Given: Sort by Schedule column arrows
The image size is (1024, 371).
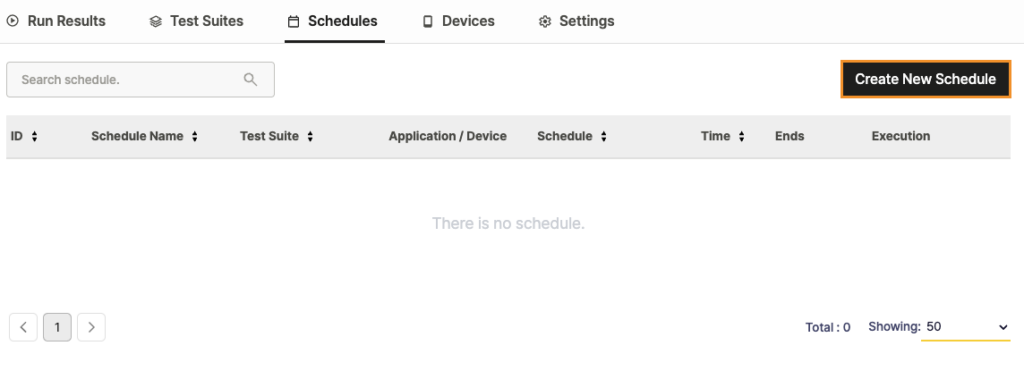Looking at the screenshot, I should [603, 137].
